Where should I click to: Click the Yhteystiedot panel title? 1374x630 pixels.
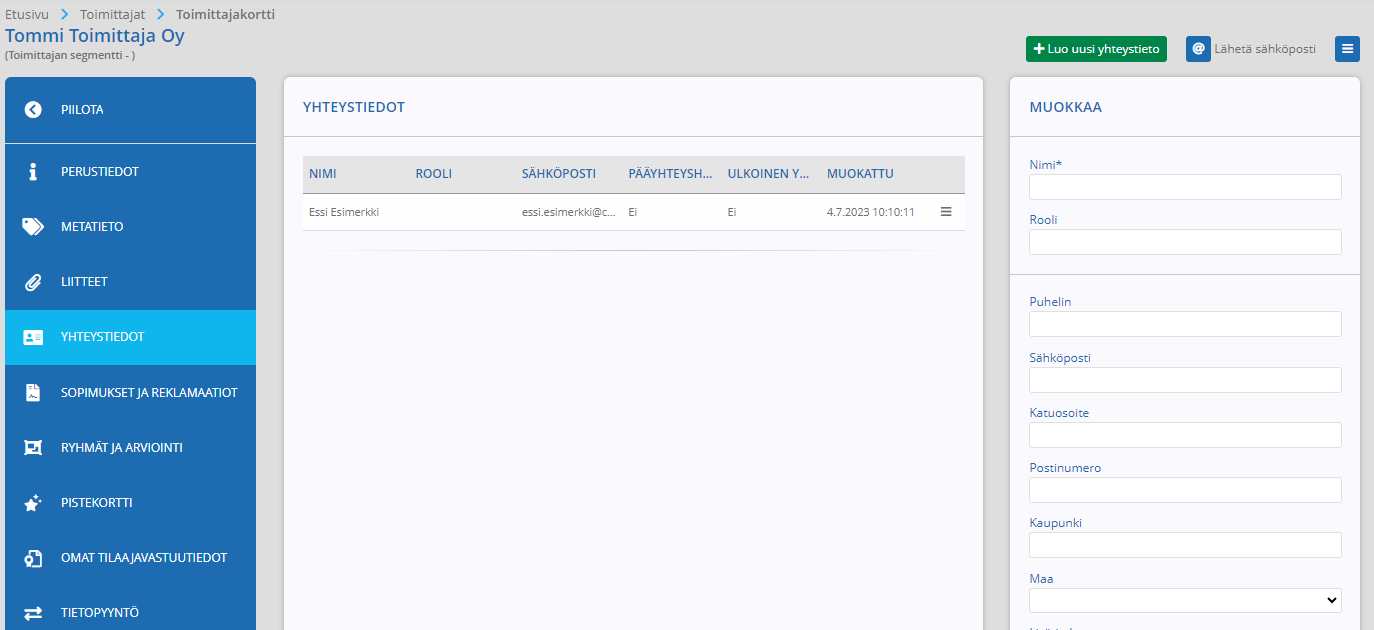pyautogui.click(x=354, y=107)
